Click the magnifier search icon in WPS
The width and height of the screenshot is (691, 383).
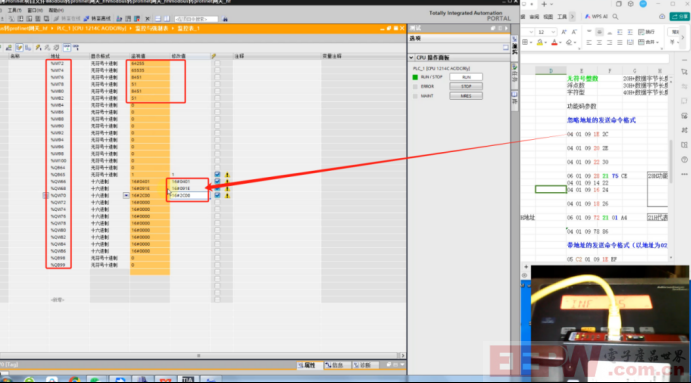(615, 17)
